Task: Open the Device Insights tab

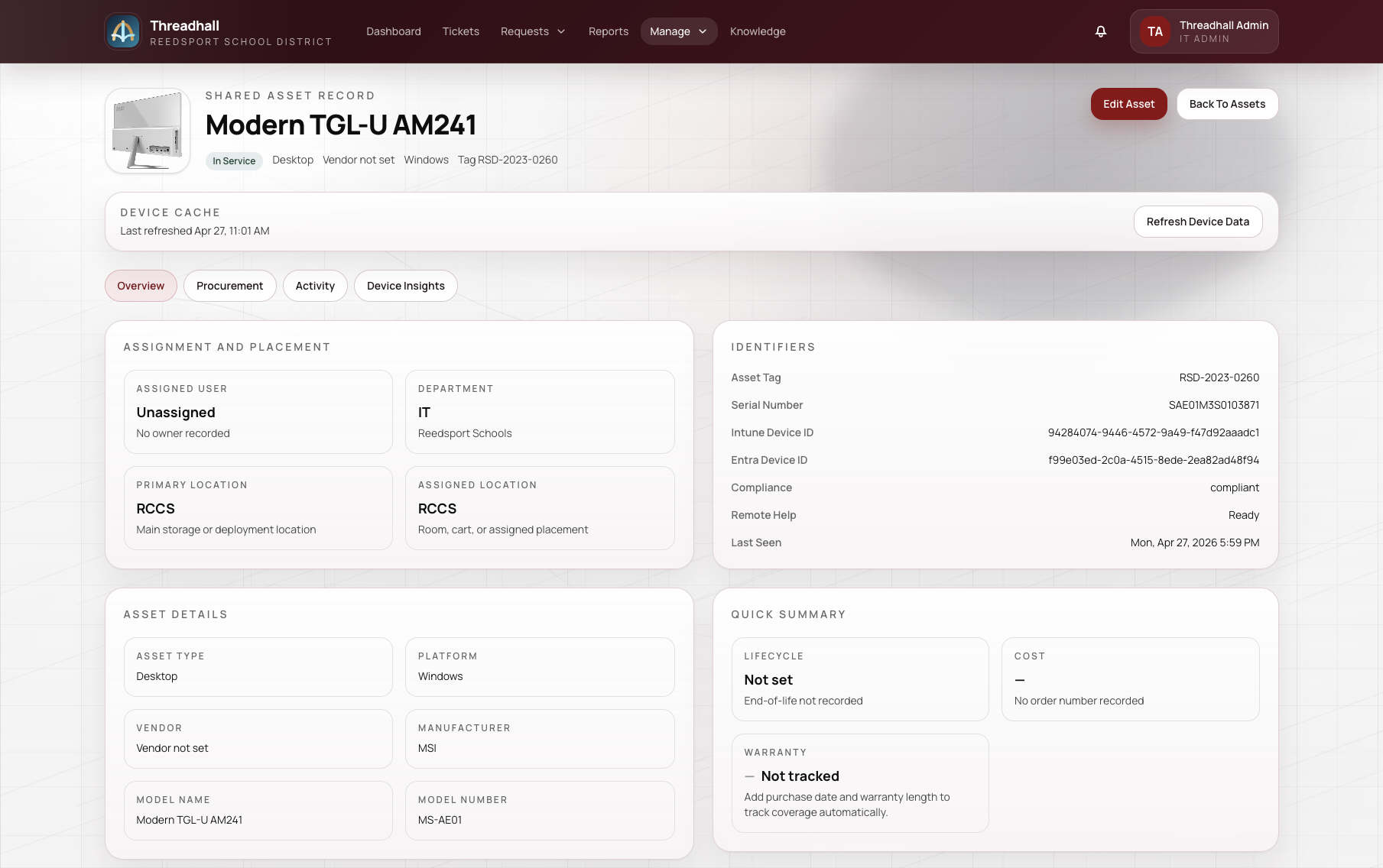Action: [406, 286]
